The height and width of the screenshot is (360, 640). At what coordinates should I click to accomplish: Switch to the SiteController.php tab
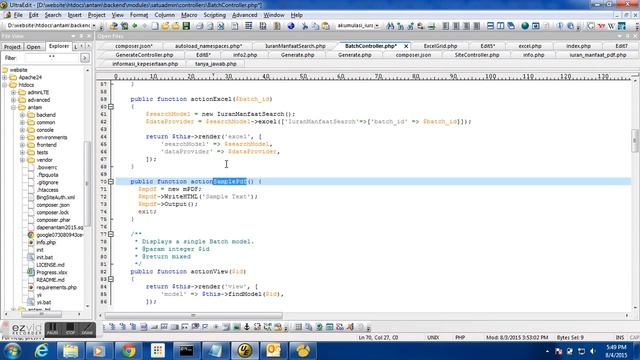click(x=477, y=55)
